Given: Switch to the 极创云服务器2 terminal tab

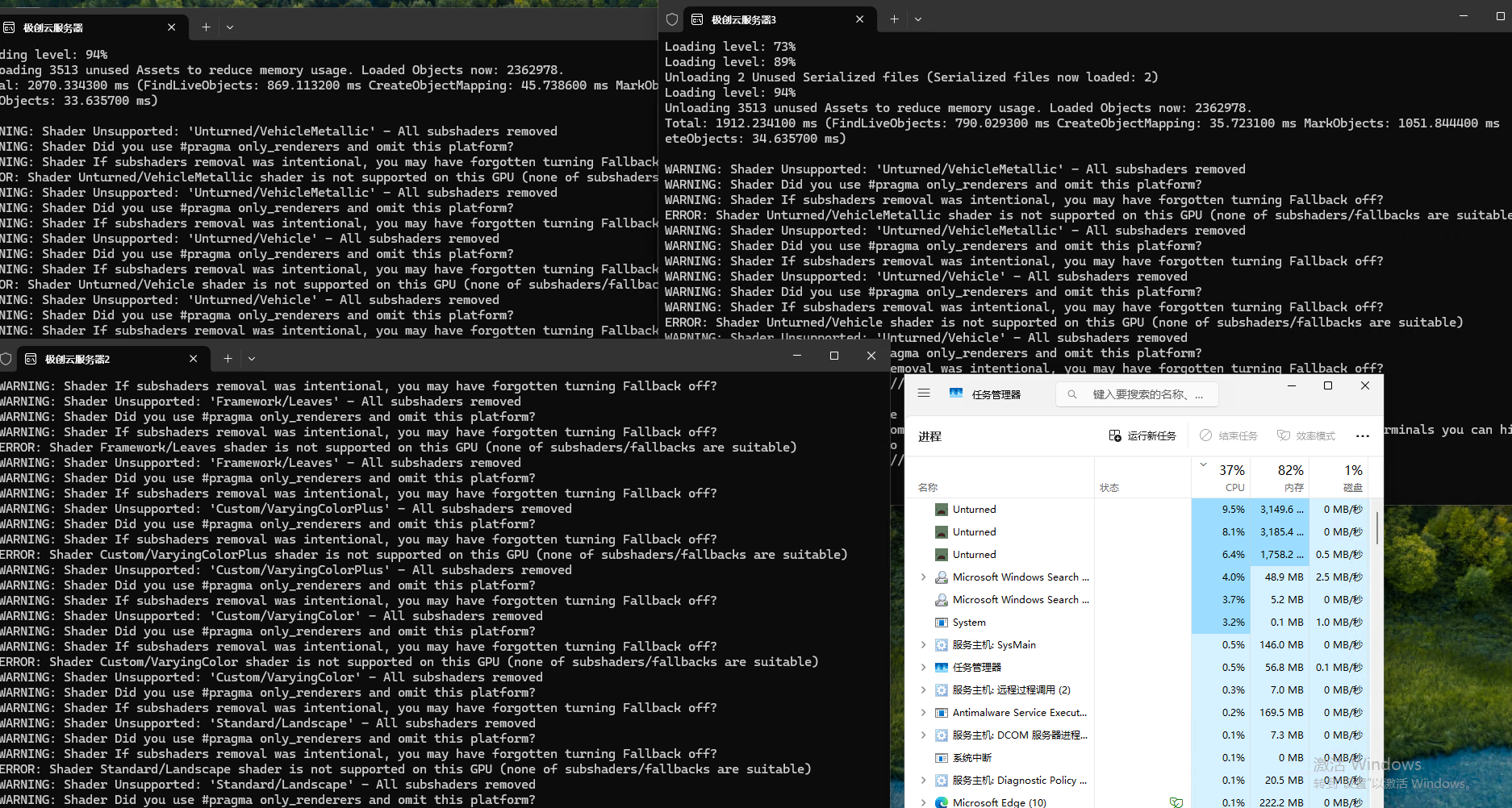Looking at the screenshot, I should (113, 359).
